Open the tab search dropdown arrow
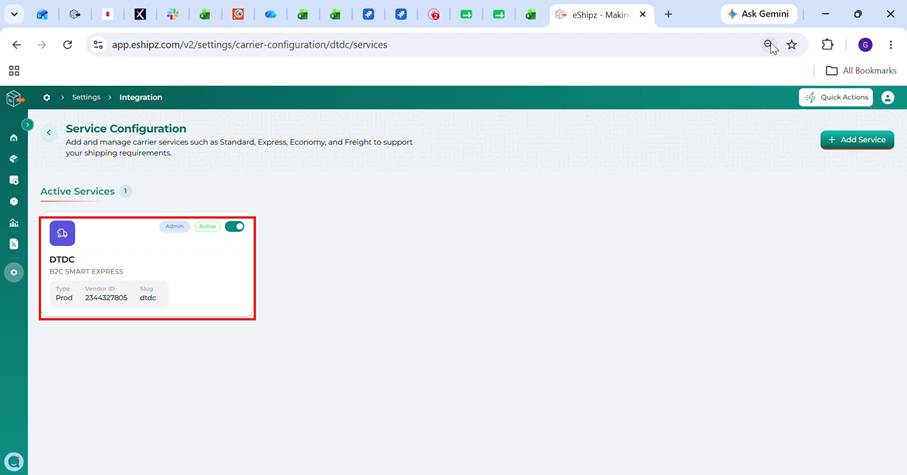 pos(14,14)
